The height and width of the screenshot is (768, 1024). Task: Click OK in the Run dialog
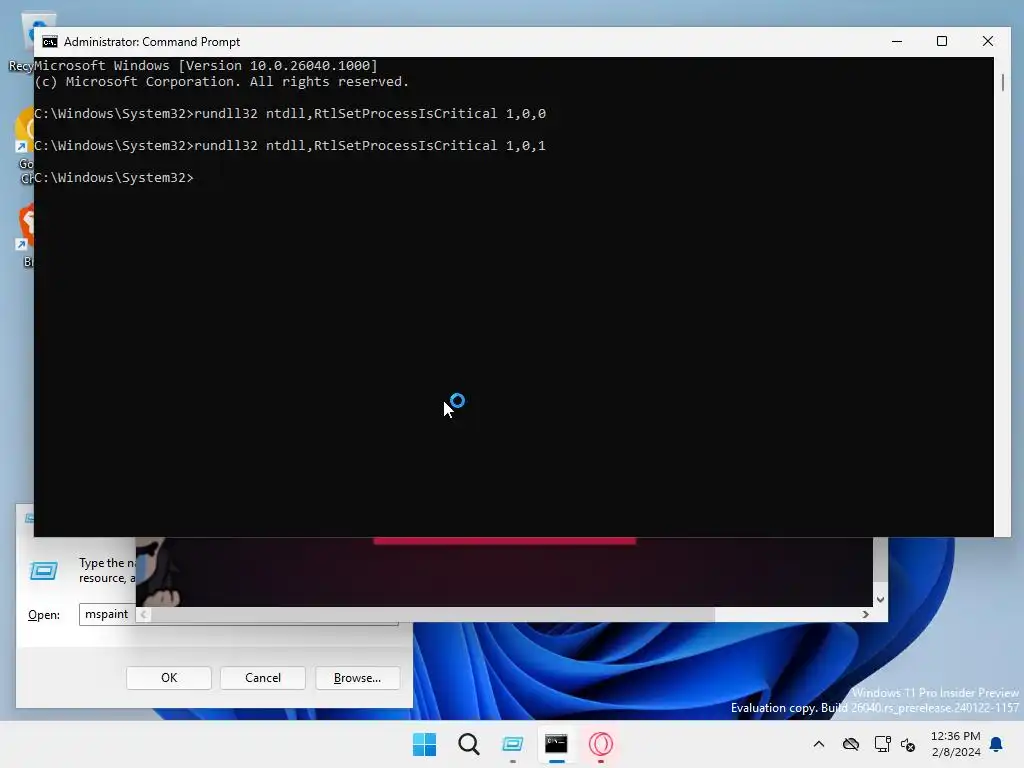pos(169,678)
